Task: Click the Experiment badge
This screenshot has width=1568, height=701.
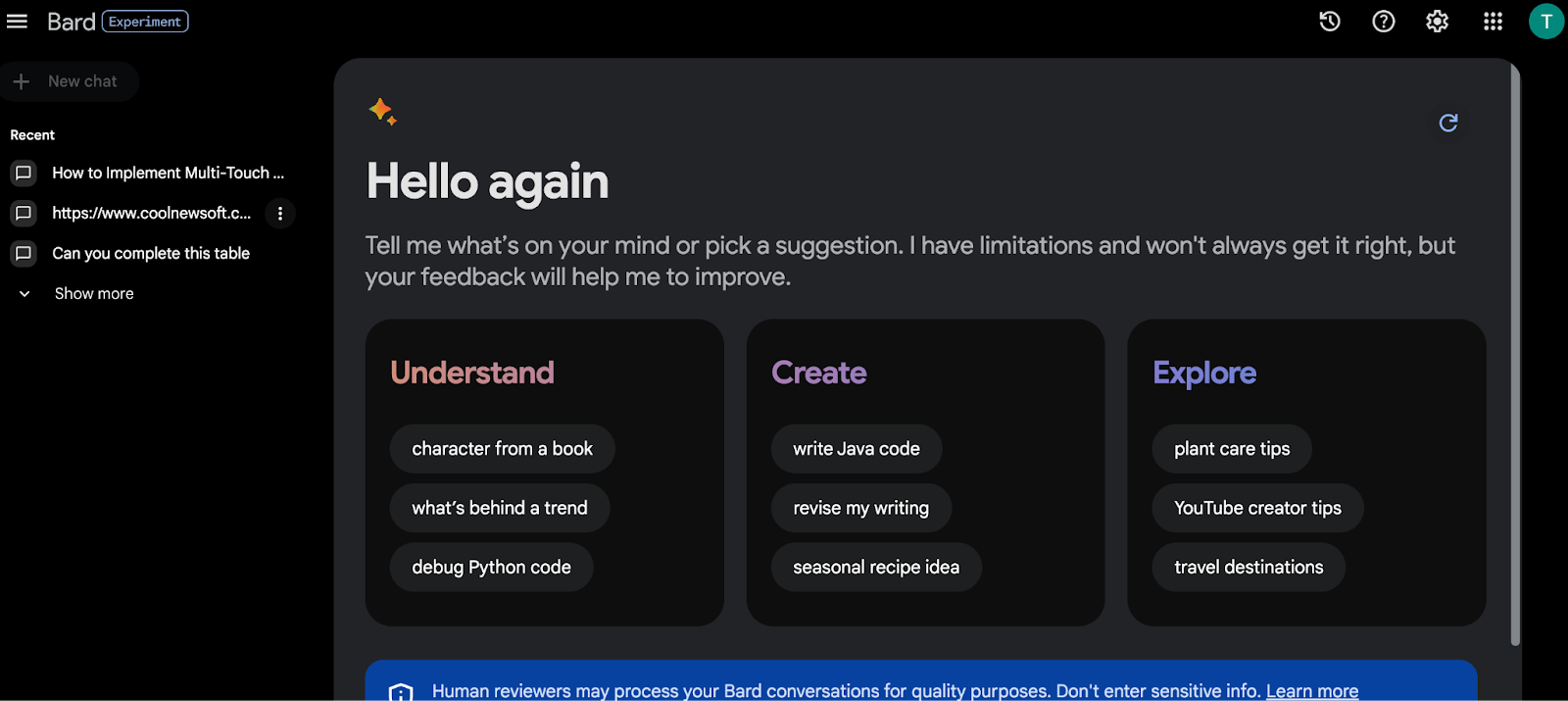Action: [145, 22]
